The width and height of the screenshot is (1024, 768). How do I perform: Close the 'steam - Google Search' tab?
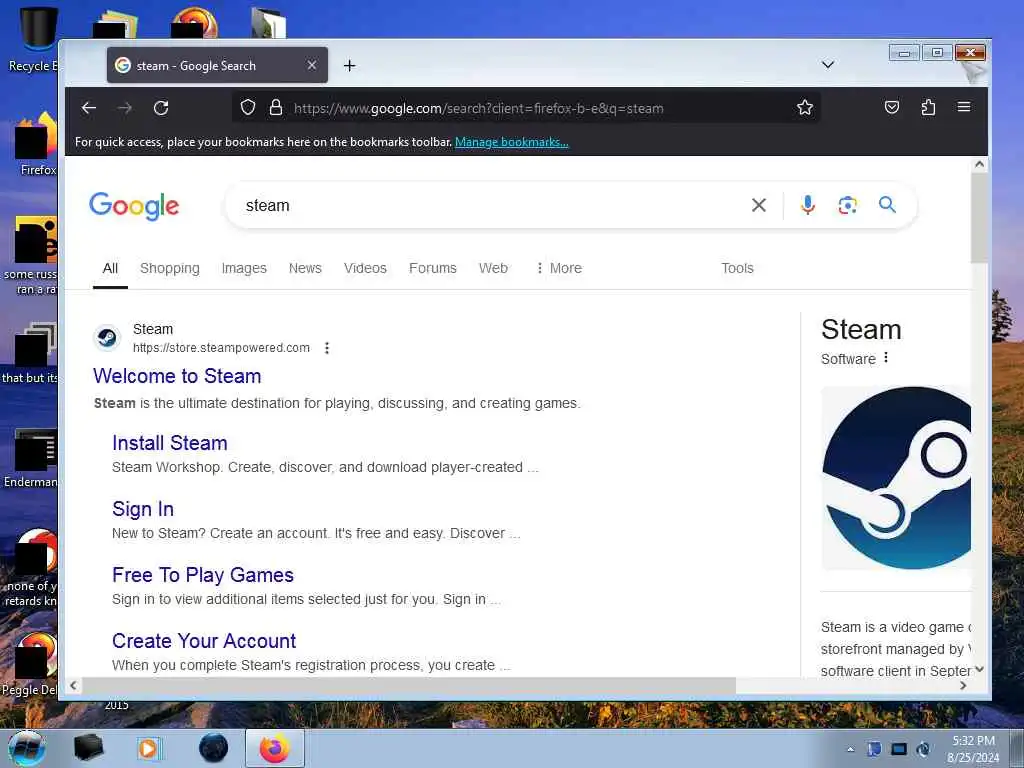312,65
